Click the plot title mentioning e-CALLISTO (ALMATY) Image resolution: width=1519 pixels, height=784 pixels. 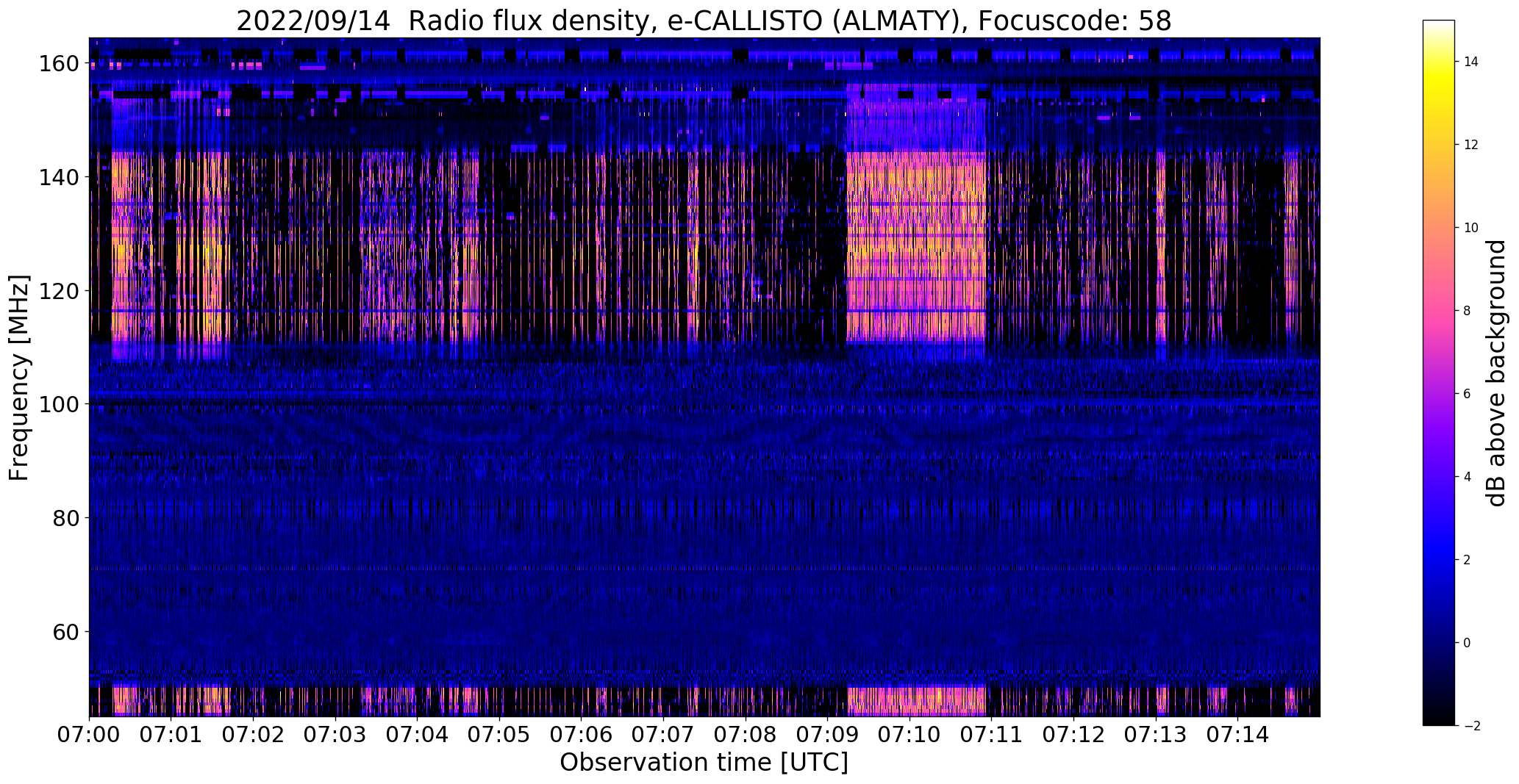pyautogui.click(x=704, y=21)
